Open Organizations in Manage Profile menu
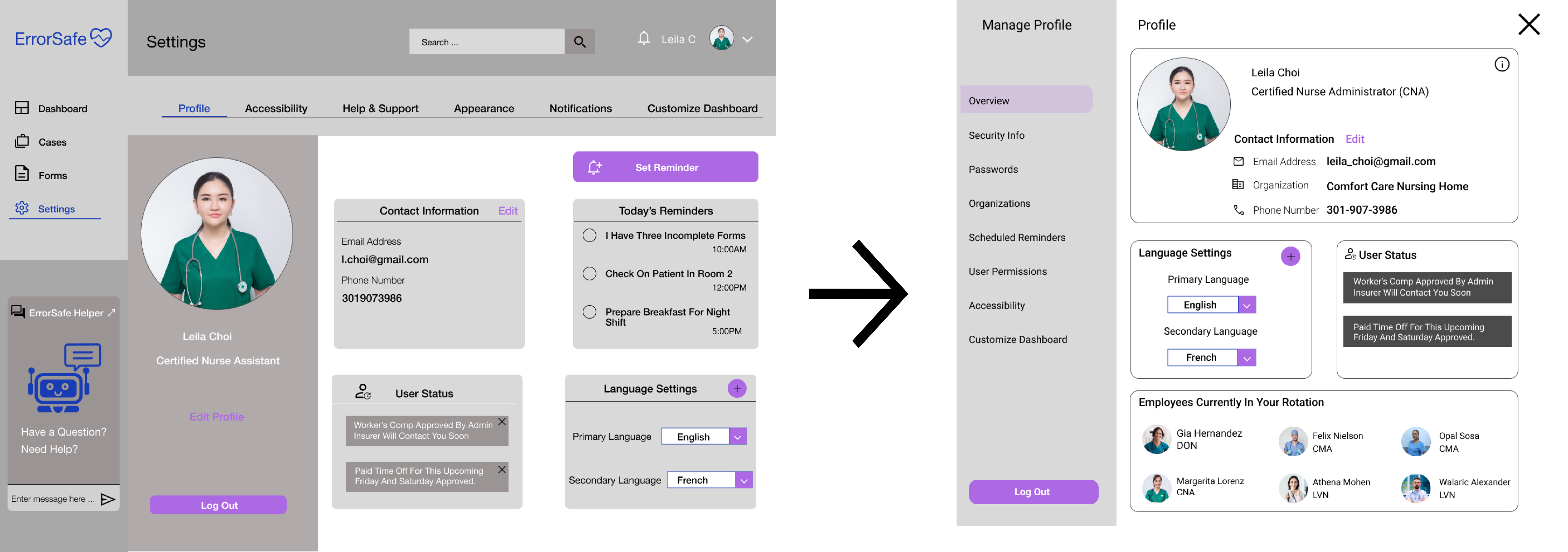Viewport: 1568px width, 552px height. point(999,203)
